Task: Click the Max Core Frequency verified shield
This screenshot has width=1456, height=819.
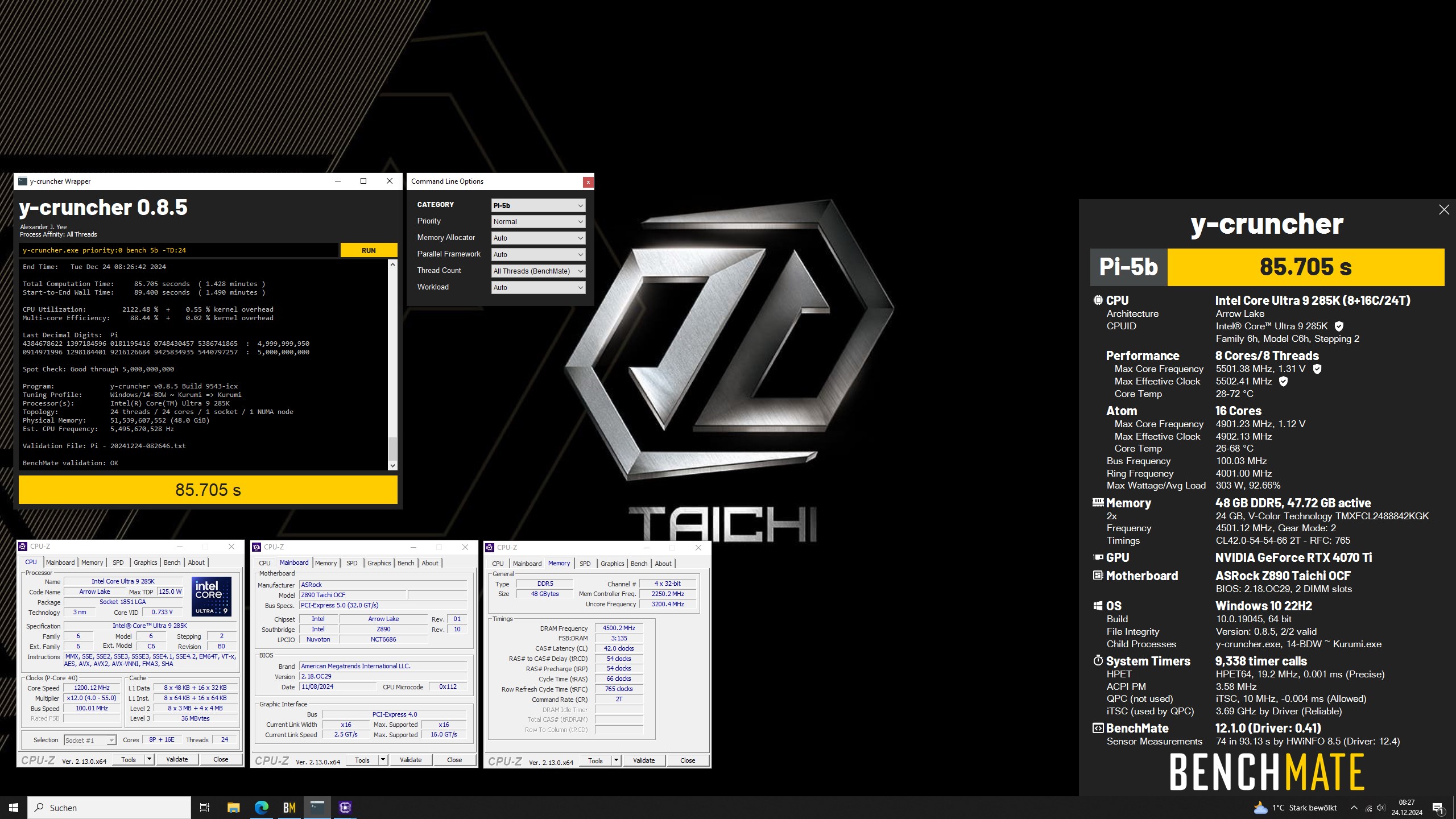Action: (1317, 369)
